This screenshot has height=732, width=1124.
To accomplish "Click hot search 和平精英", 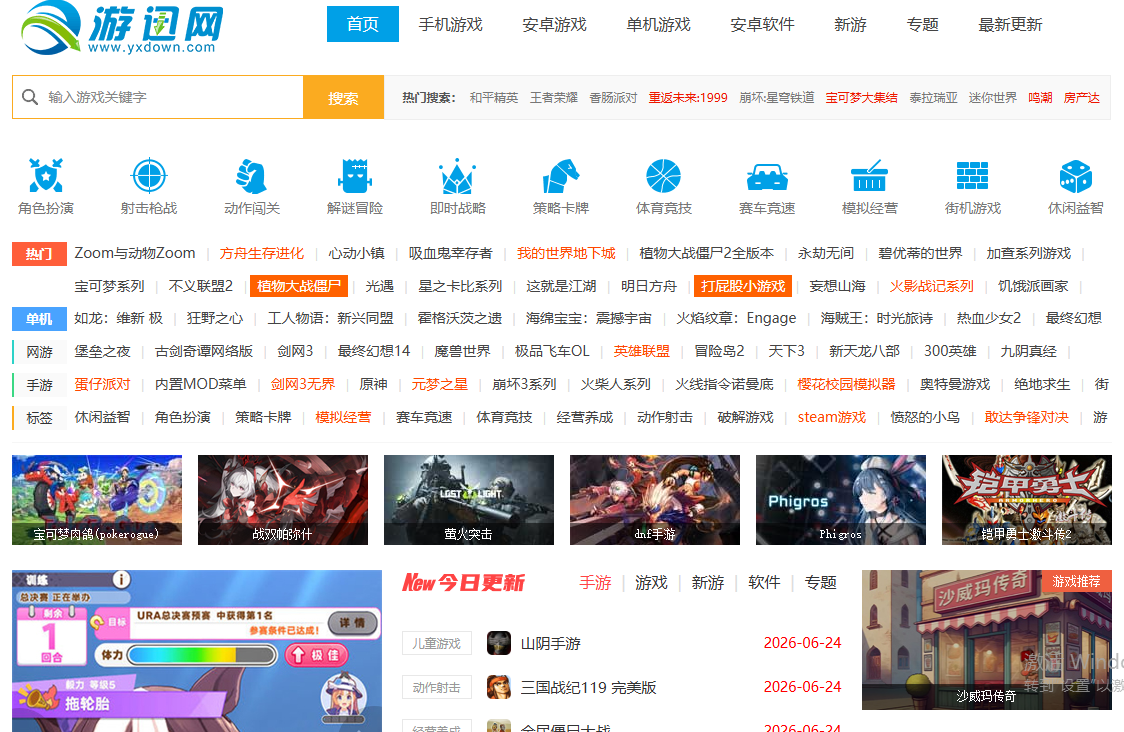I will pos(494,98).
